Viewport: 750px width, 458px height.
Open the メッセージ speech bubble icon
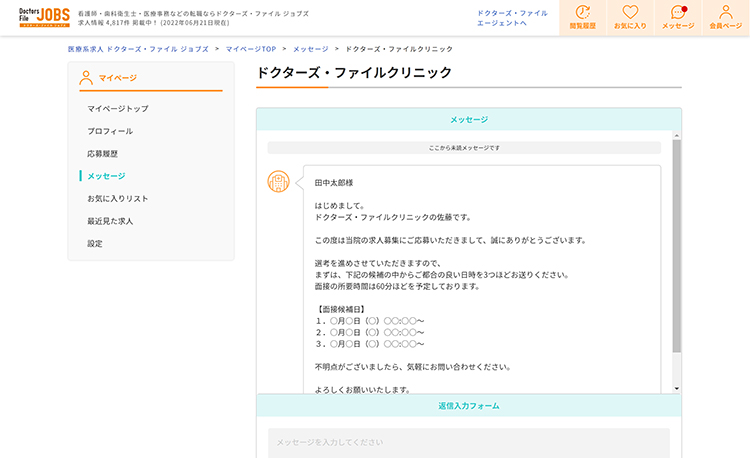[678, 18]
